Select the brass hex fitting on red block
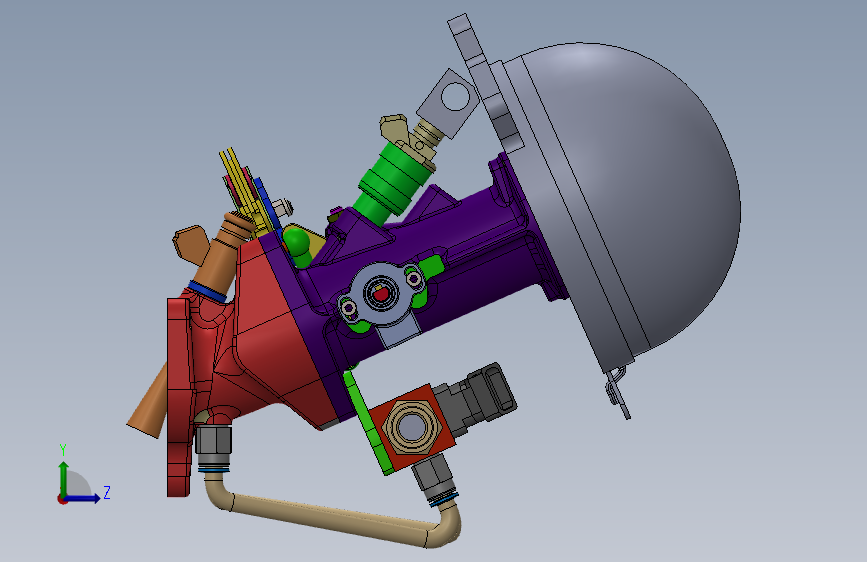Screen dimensions: 867x562 pos(411,427)
